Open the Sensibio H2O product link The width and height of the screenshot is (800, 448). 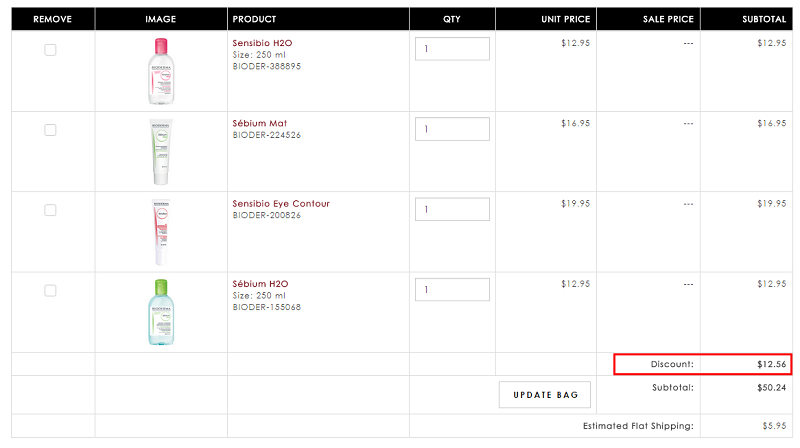coord(262,43)
